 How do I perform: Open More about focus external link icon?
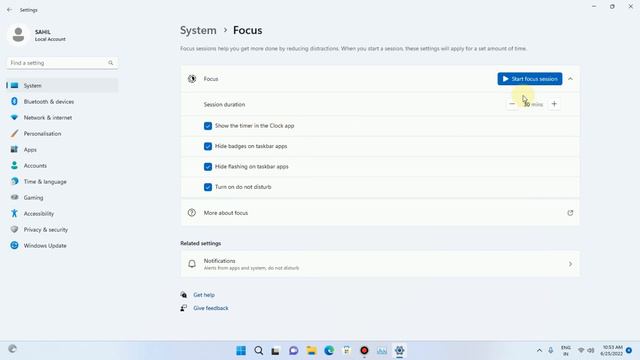click(570, 213)
